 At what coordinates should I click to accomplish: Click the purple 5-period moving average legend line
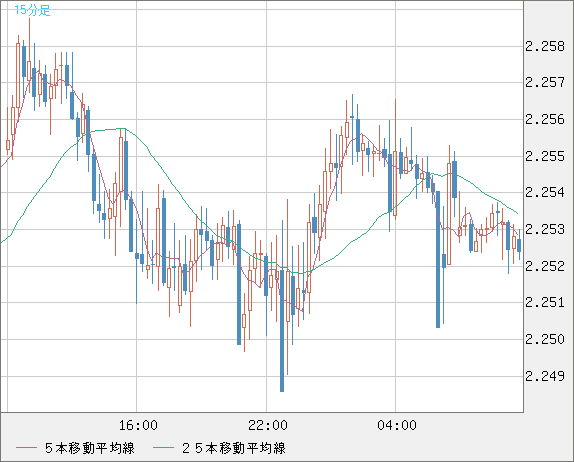(26, 448)
